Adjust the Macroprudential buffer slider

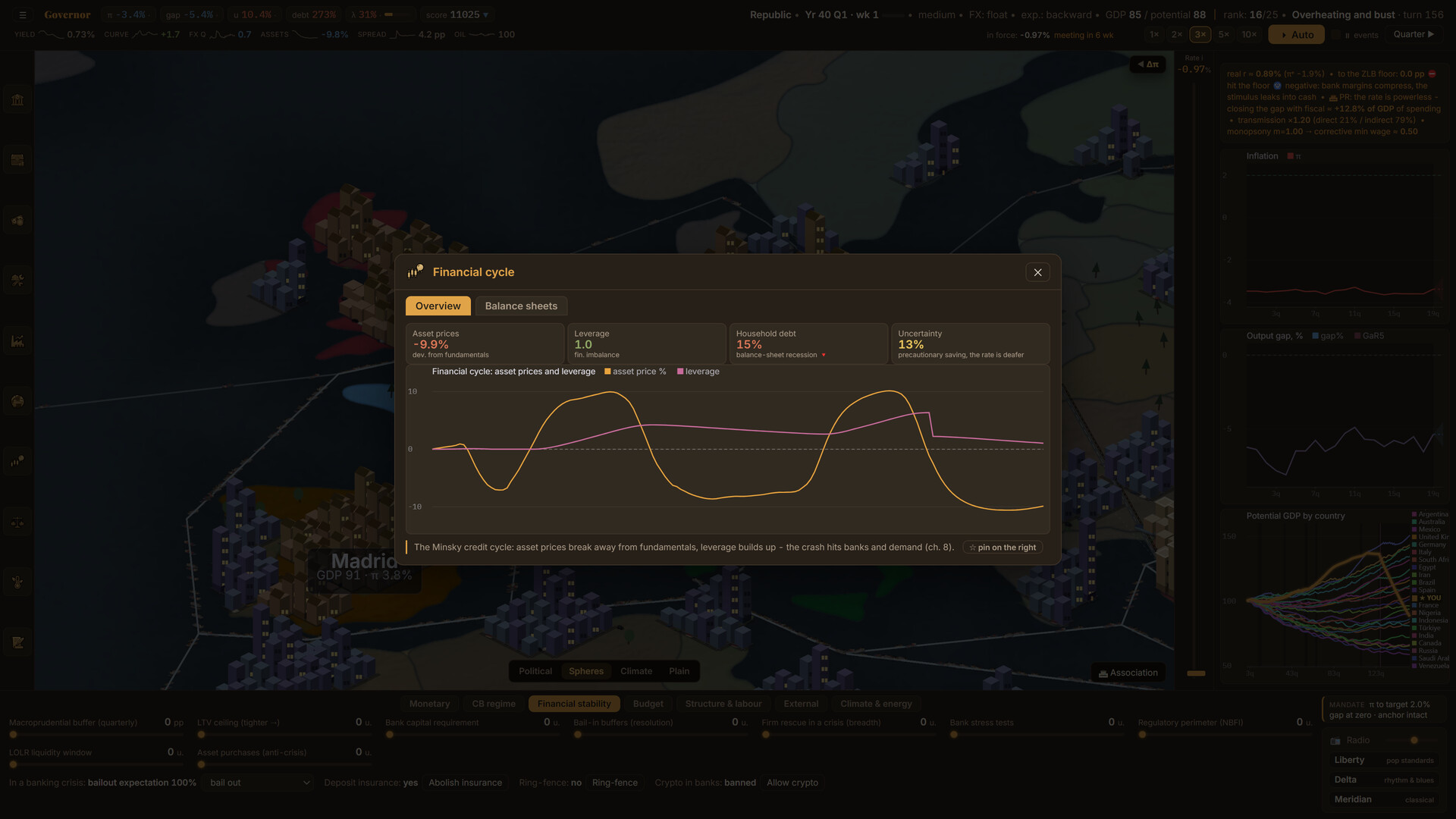pos(96,734)
